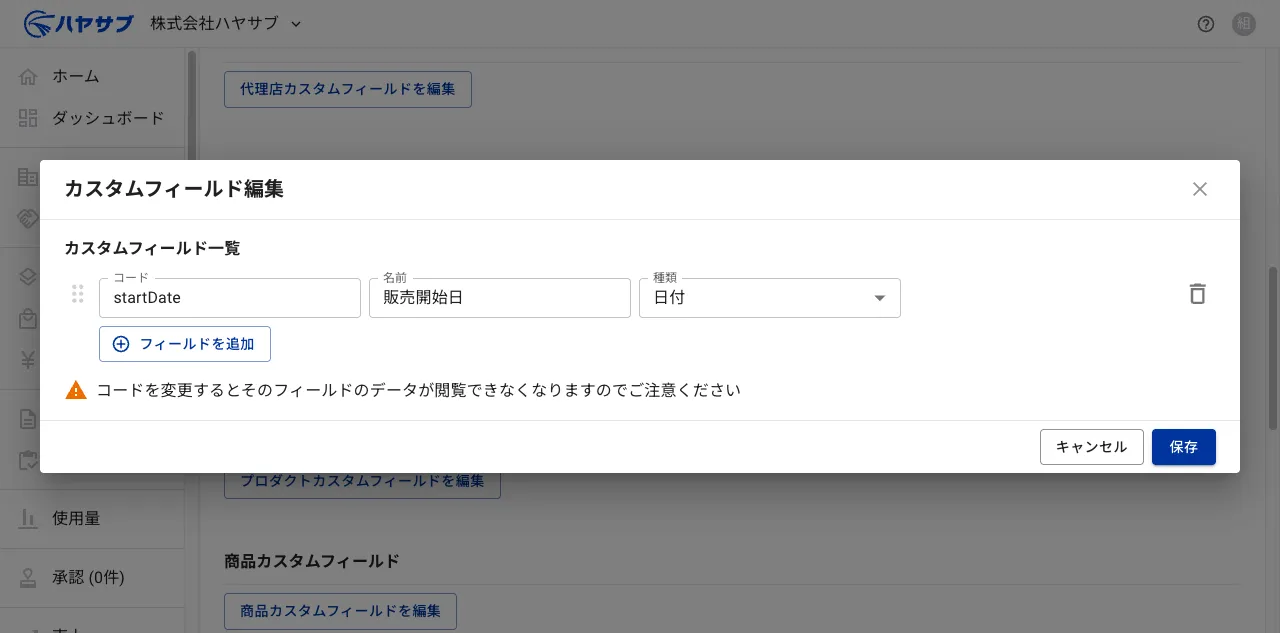Viewport: 1280px width, 633px height.
Task: Click プロダクトカスタムフィールドを編集 button
Action: 362,482
